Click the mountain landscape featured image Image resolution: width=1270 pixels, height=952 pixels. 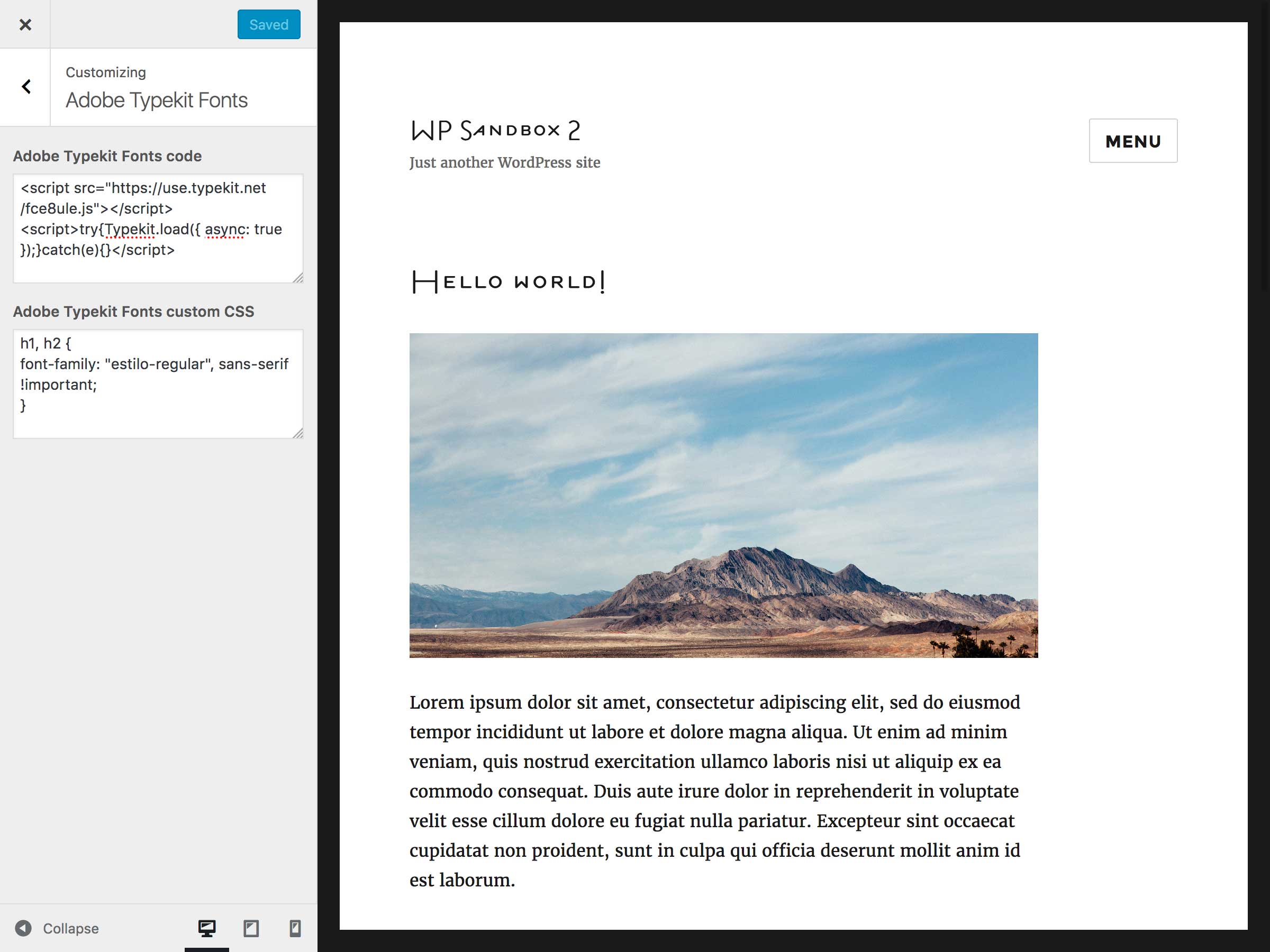point(723,495)
